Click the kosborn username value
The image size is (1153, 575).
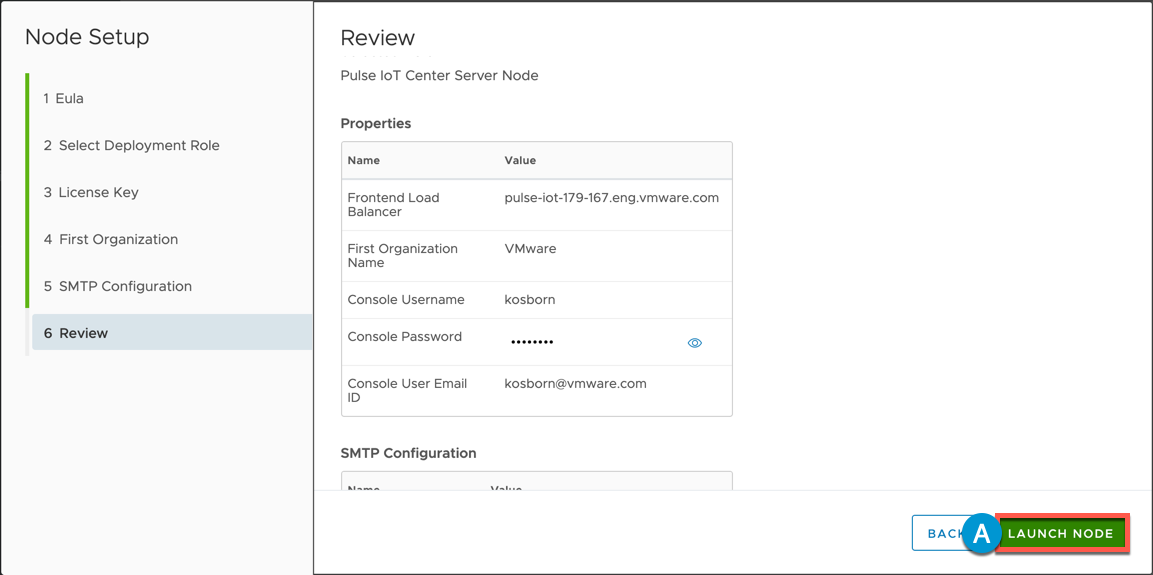(529, 300)
